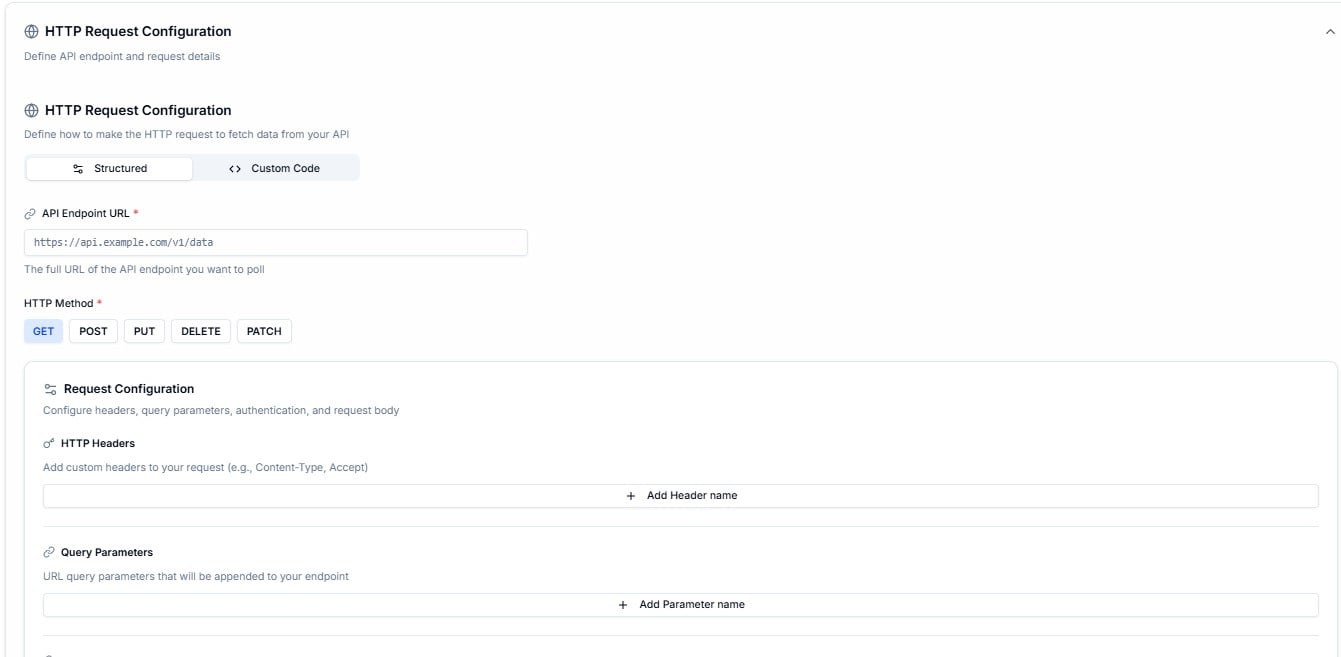Focus the API Endpoint URL input field
Viewport: 1341px width, 657px height.
[276, 242]
